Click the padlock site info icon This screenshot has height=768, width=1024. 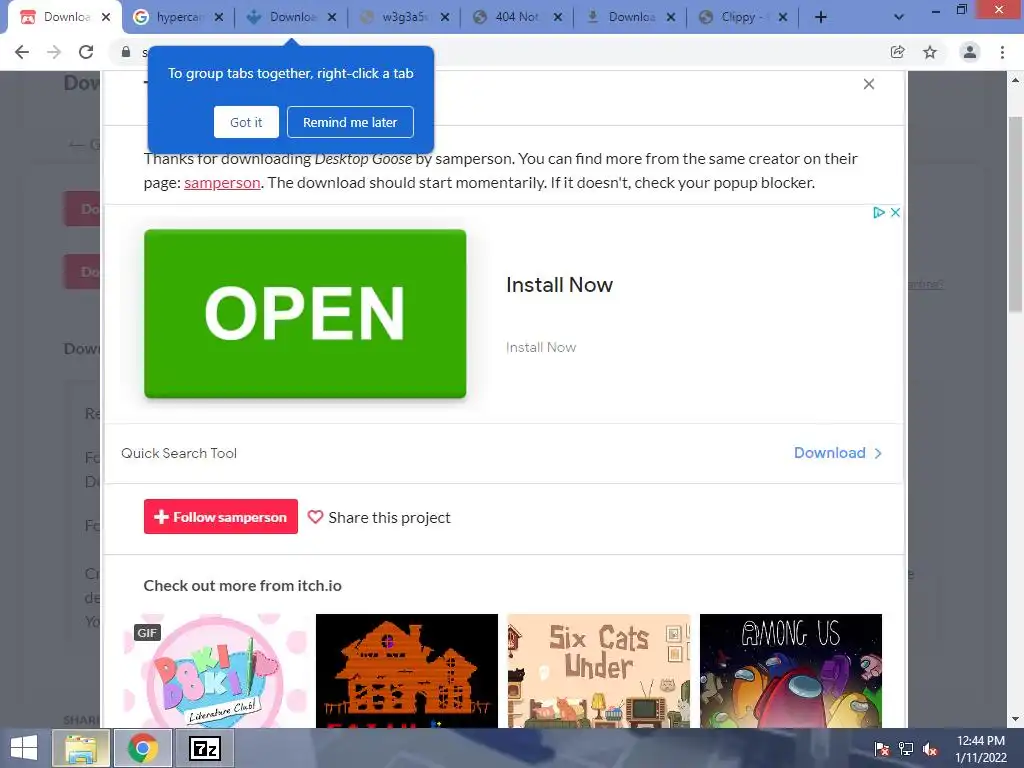tap(126, 52)
